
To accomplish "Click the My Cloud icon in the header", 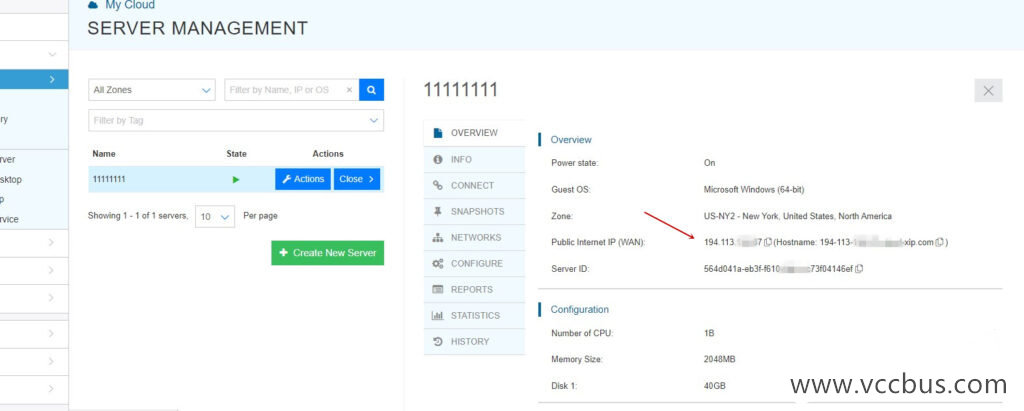I will [94, 5].
